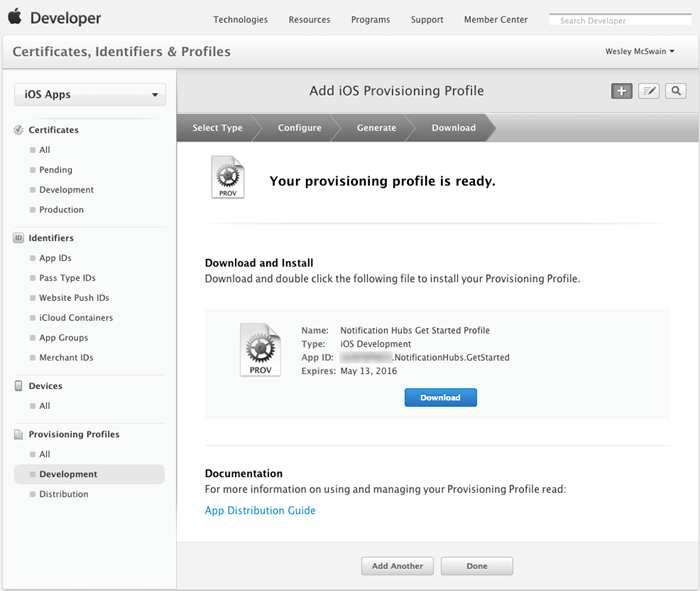Viewport: 700px width, 591px height.
Task: Click the edit profile pencil icon
Action: coord(649,91)
